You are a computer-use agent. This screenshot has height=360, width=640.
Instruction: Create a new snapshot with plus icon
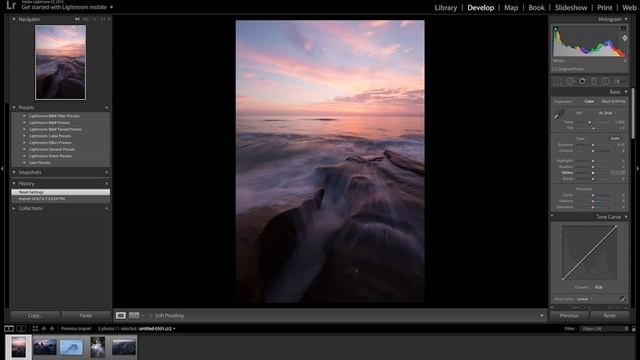107,173
